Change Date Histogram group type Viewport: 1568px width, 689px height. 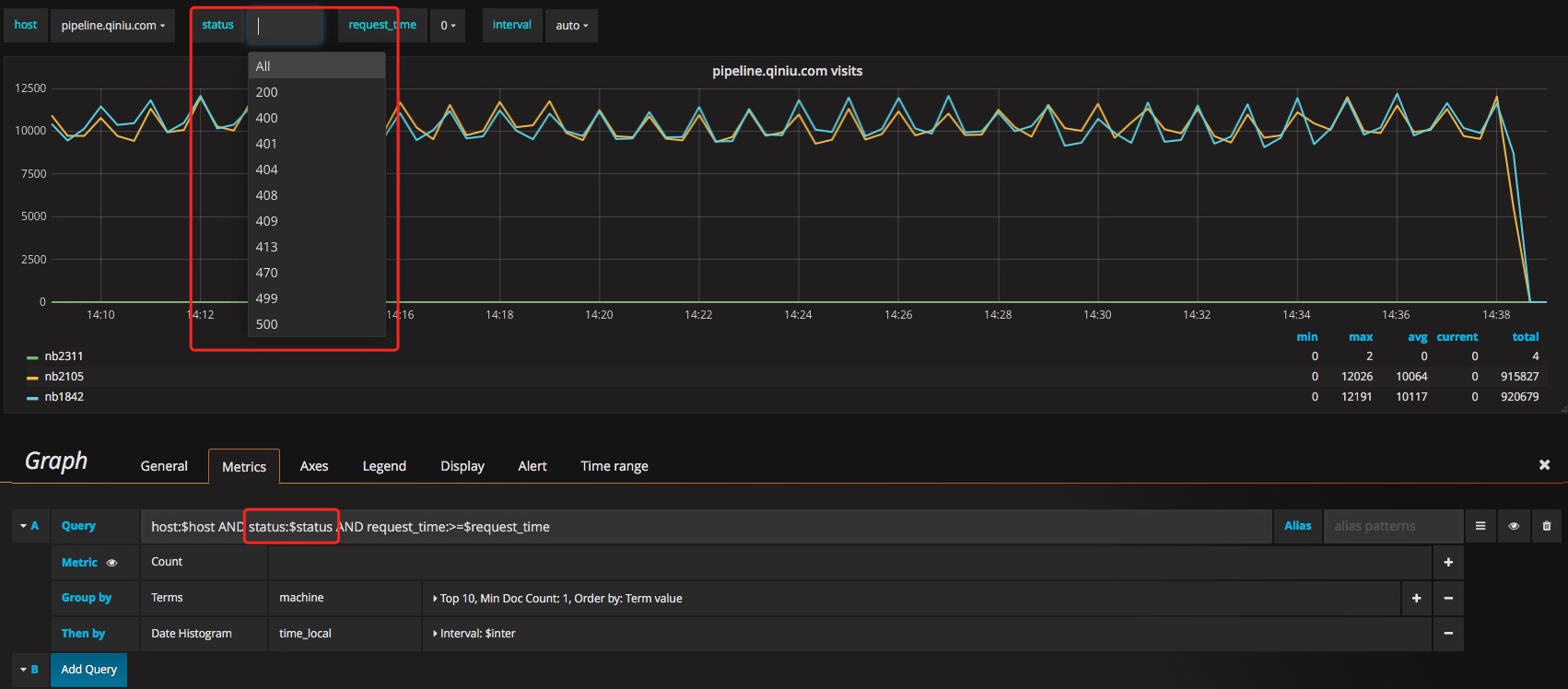coord(204,634)
